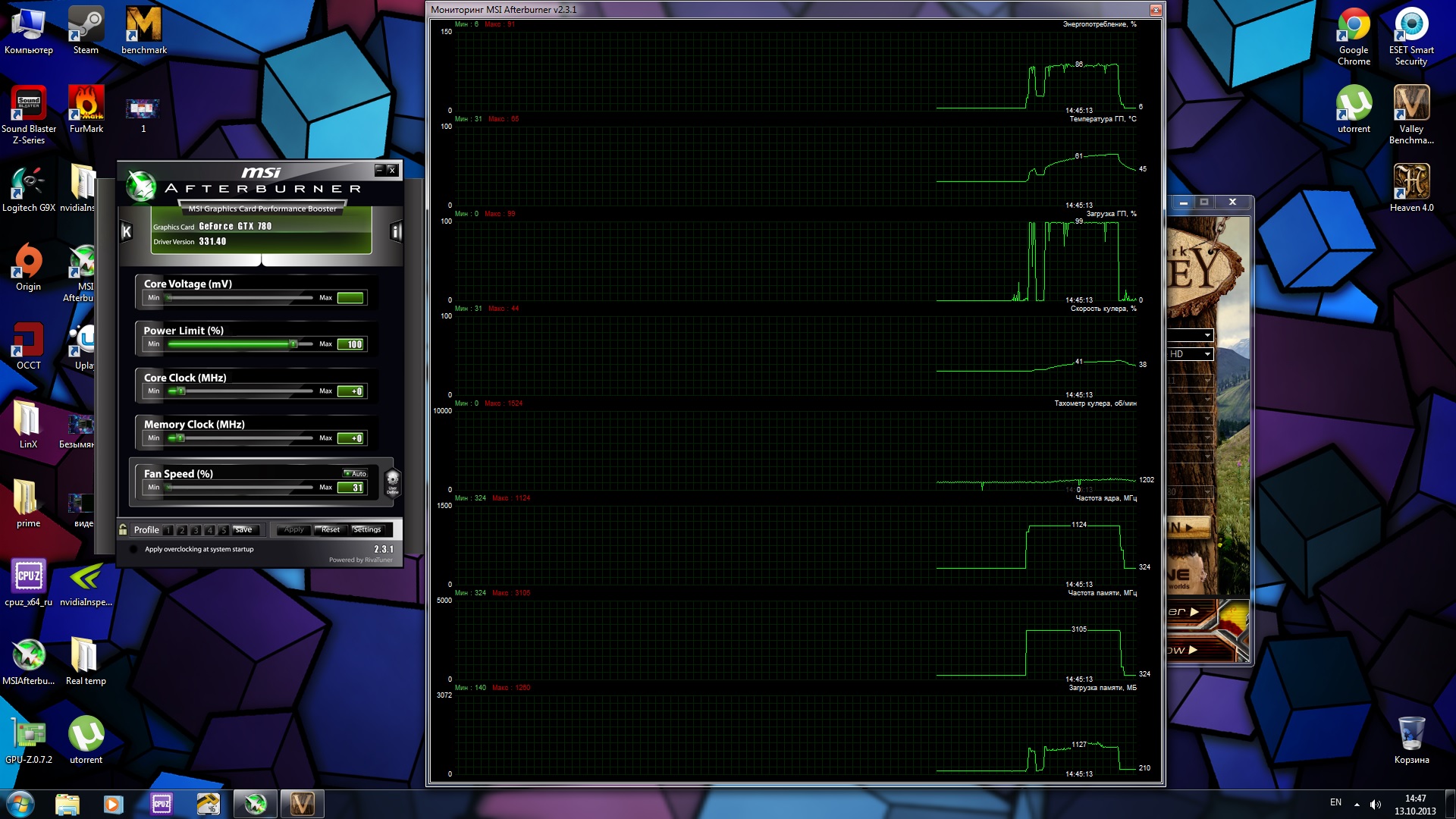Click the profile lock icon
This screenshot has height=819, width=1456.
coord(124,529)
